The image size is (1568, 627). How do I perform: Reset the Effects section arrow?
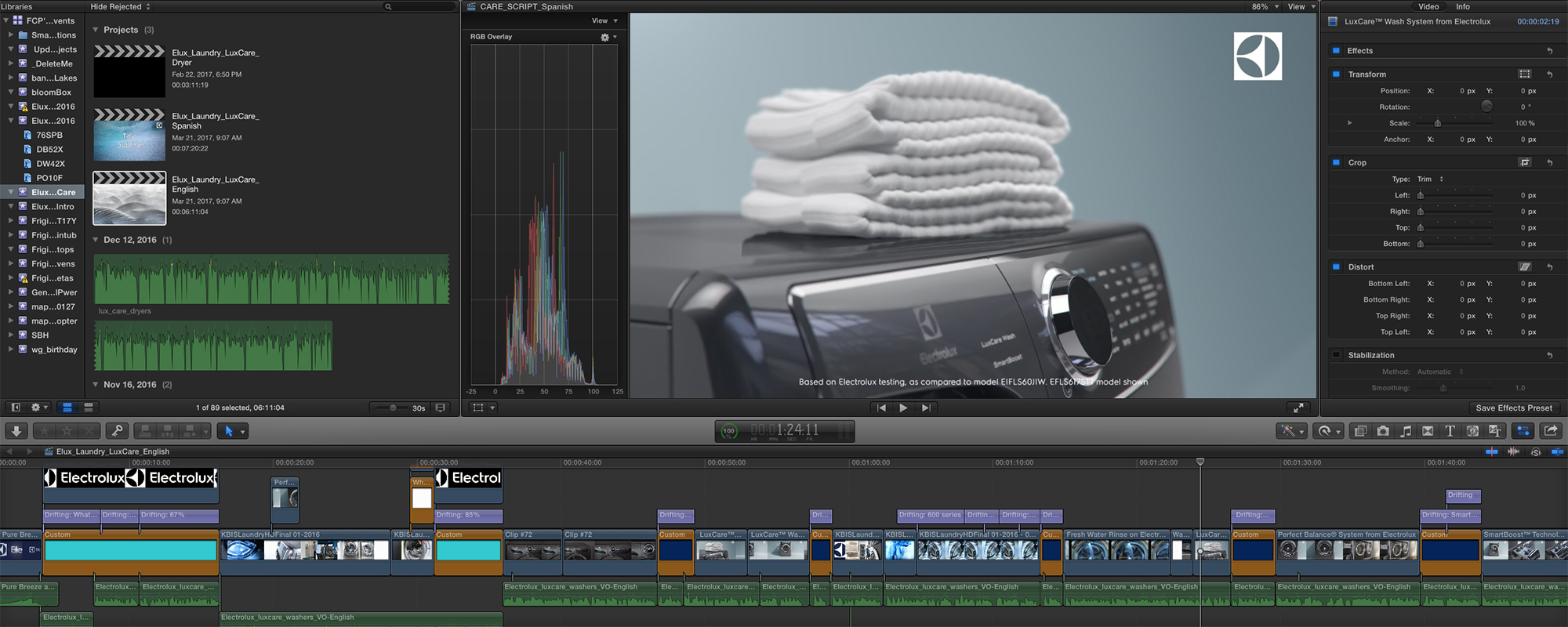coord(1550,50)
